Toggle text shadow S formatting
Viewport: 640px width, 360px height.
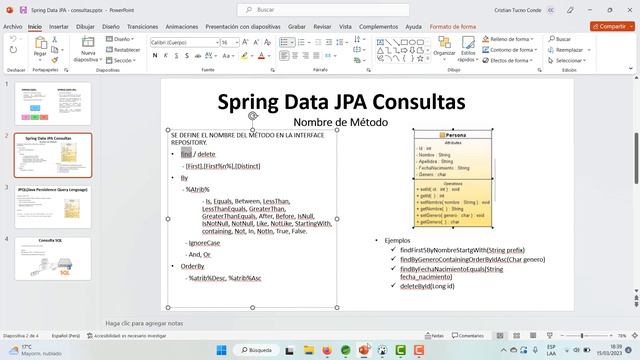[x=187, y=56]
